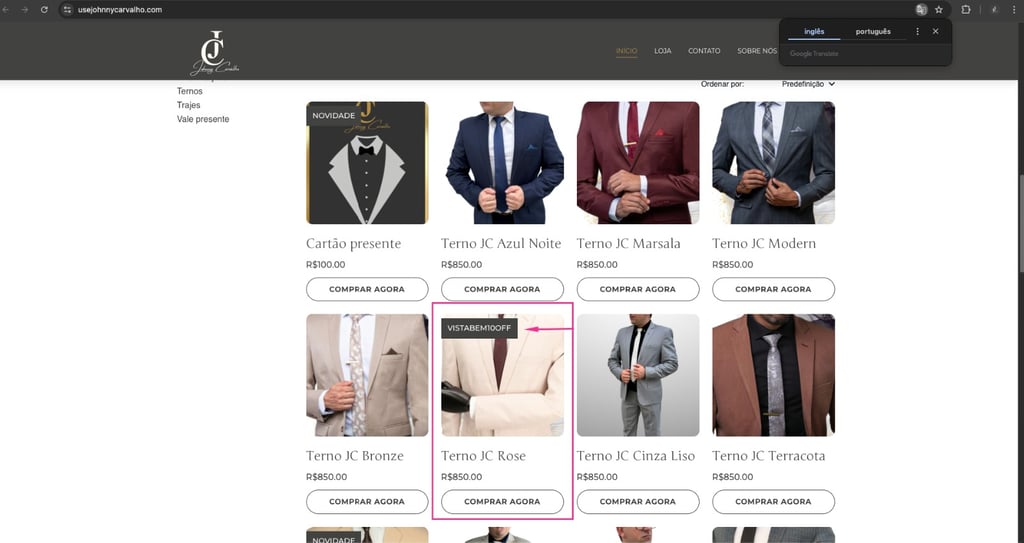Close the Google Translate popup
1024x543 pixels.
pos(936,31)
